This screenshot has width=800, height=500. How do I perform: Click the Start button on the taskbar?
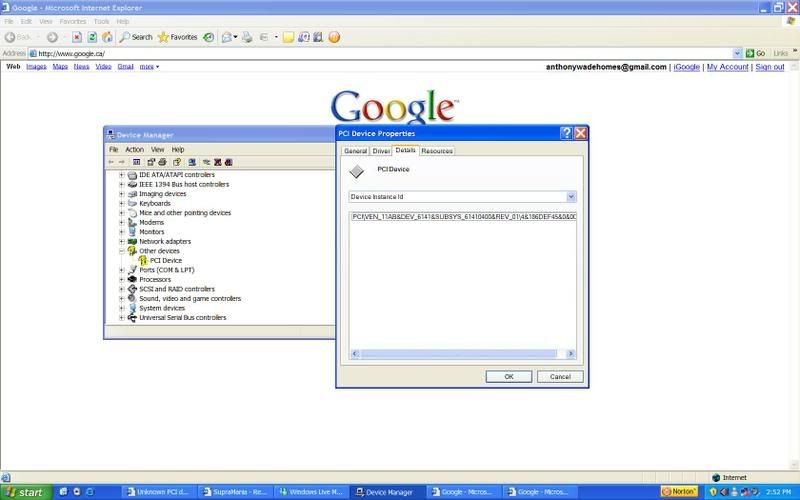pyautogui.click(x=26, y=492)
